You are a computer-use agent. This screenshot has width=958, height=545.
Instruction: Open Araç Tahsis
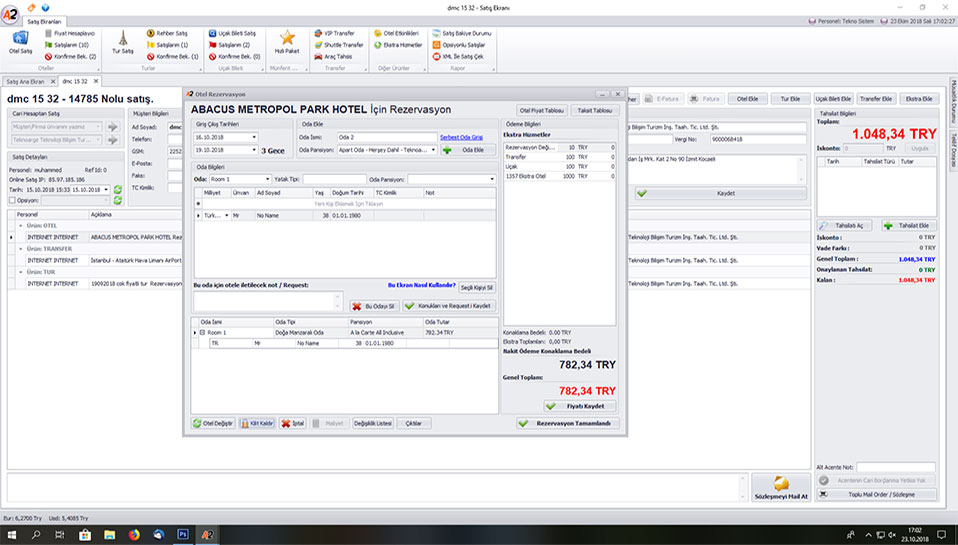(x=333, y=56)
